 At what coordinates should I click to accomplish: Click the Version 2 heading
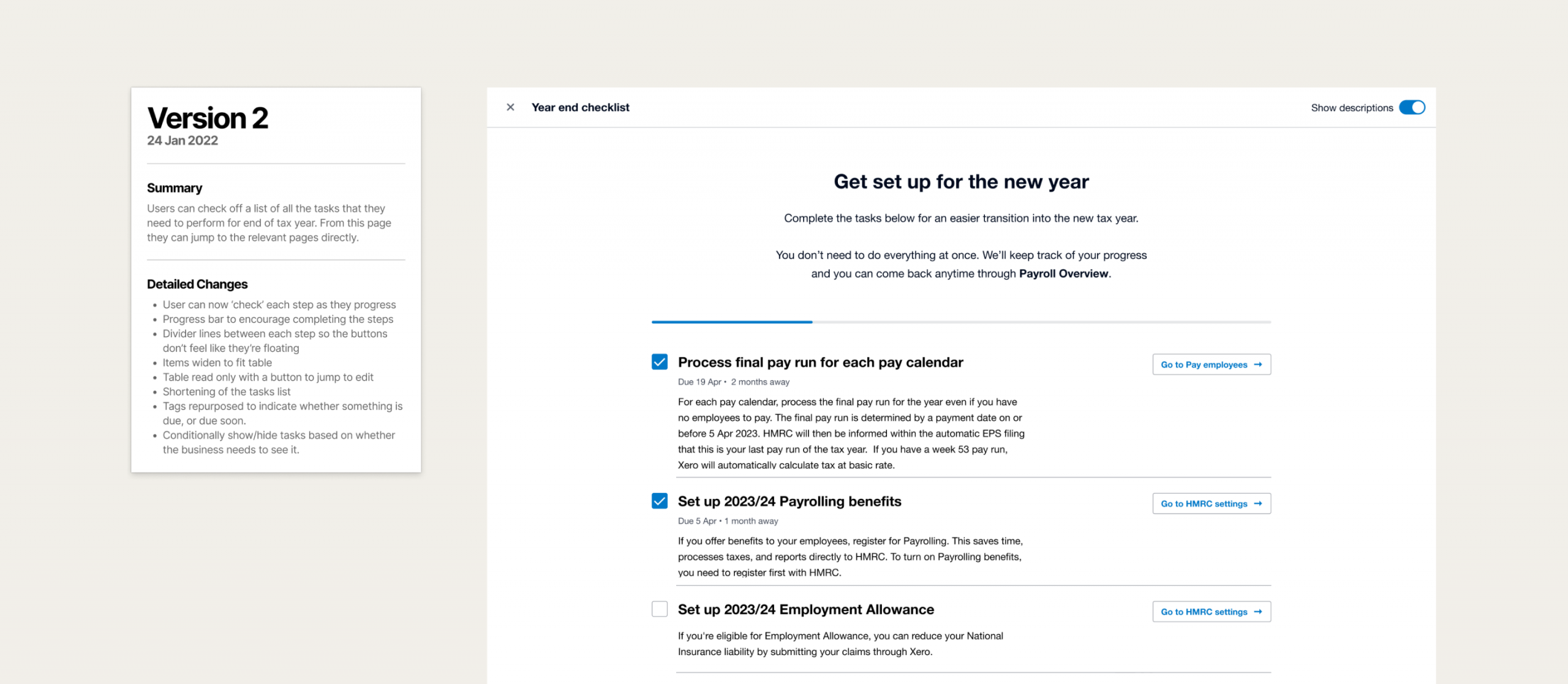coord(208,118)
